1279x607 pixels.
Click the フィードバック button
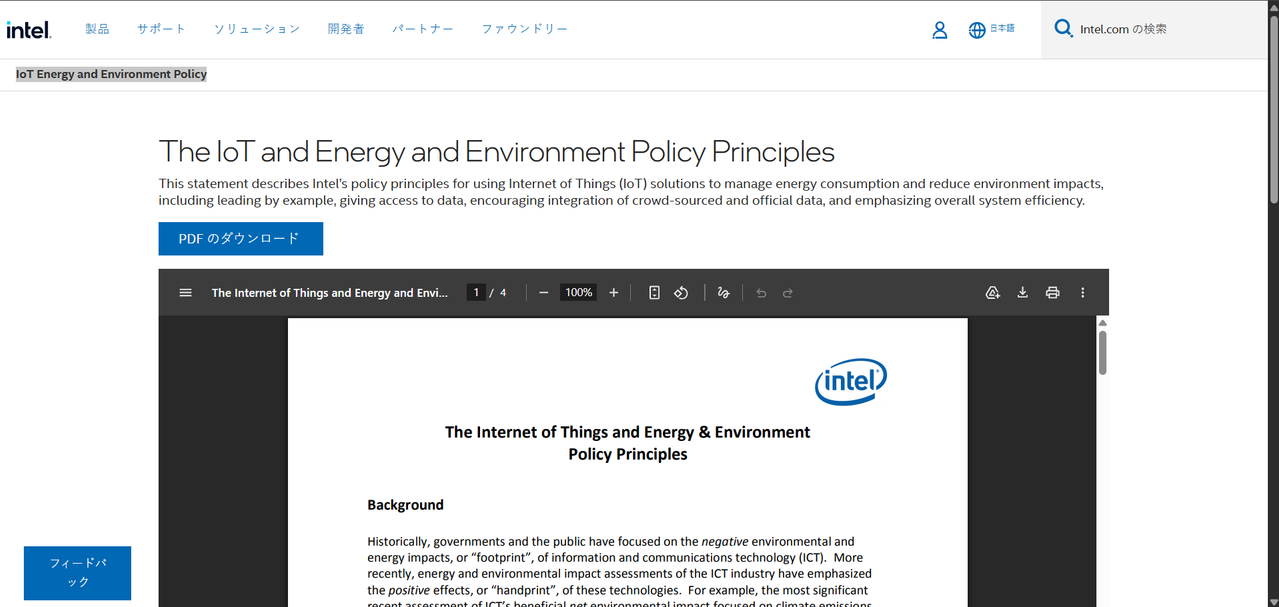tap(77, 573)
